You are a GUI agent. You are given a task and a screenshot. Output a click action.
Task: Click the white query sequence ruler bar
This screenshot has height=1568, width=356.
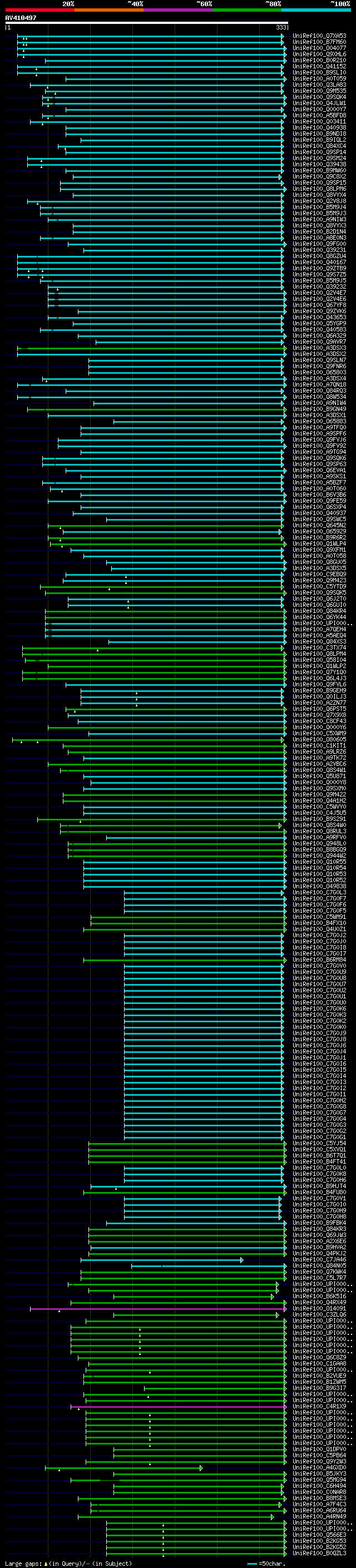147,22
